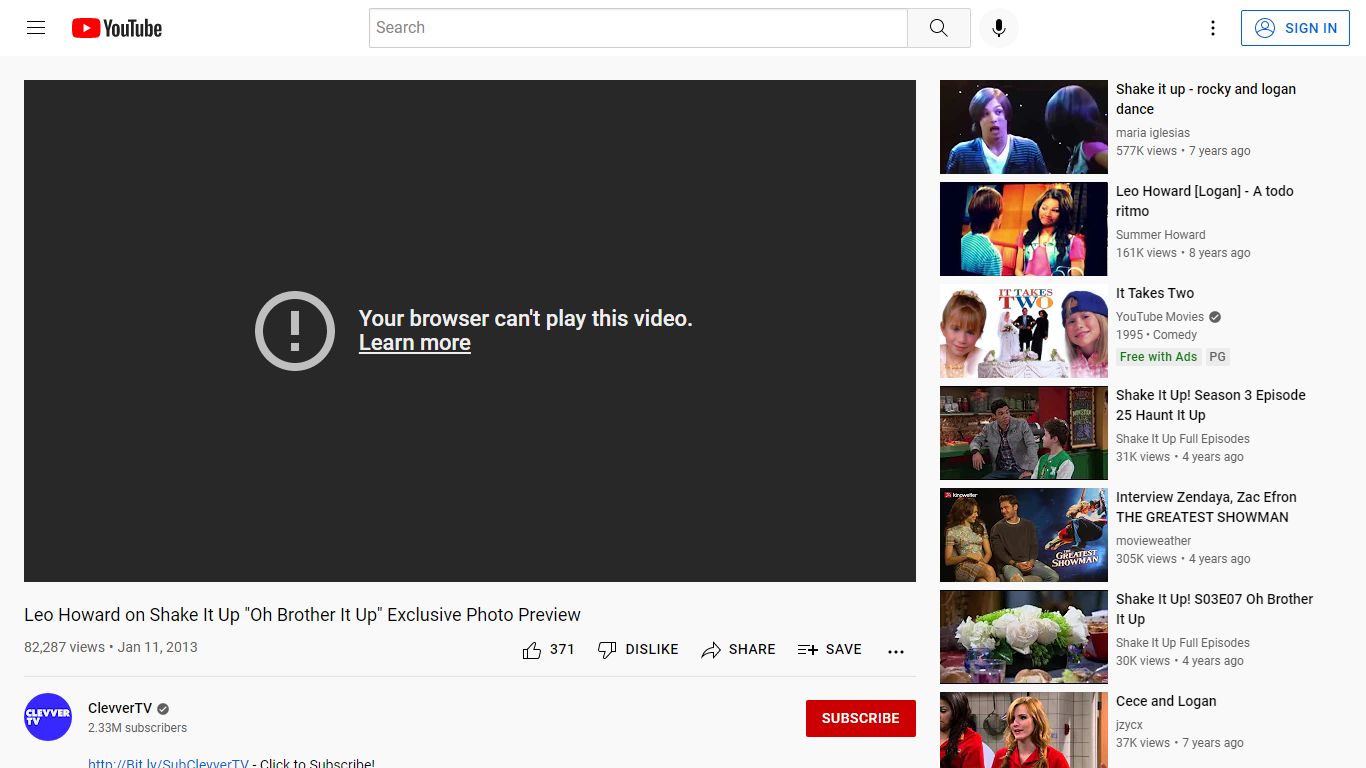Open 'S03E07 Oh Brother It Up' thumbnail
Image resolution: width=1366 pixels, height=768 pixels.
click(x=1024, y=637)
